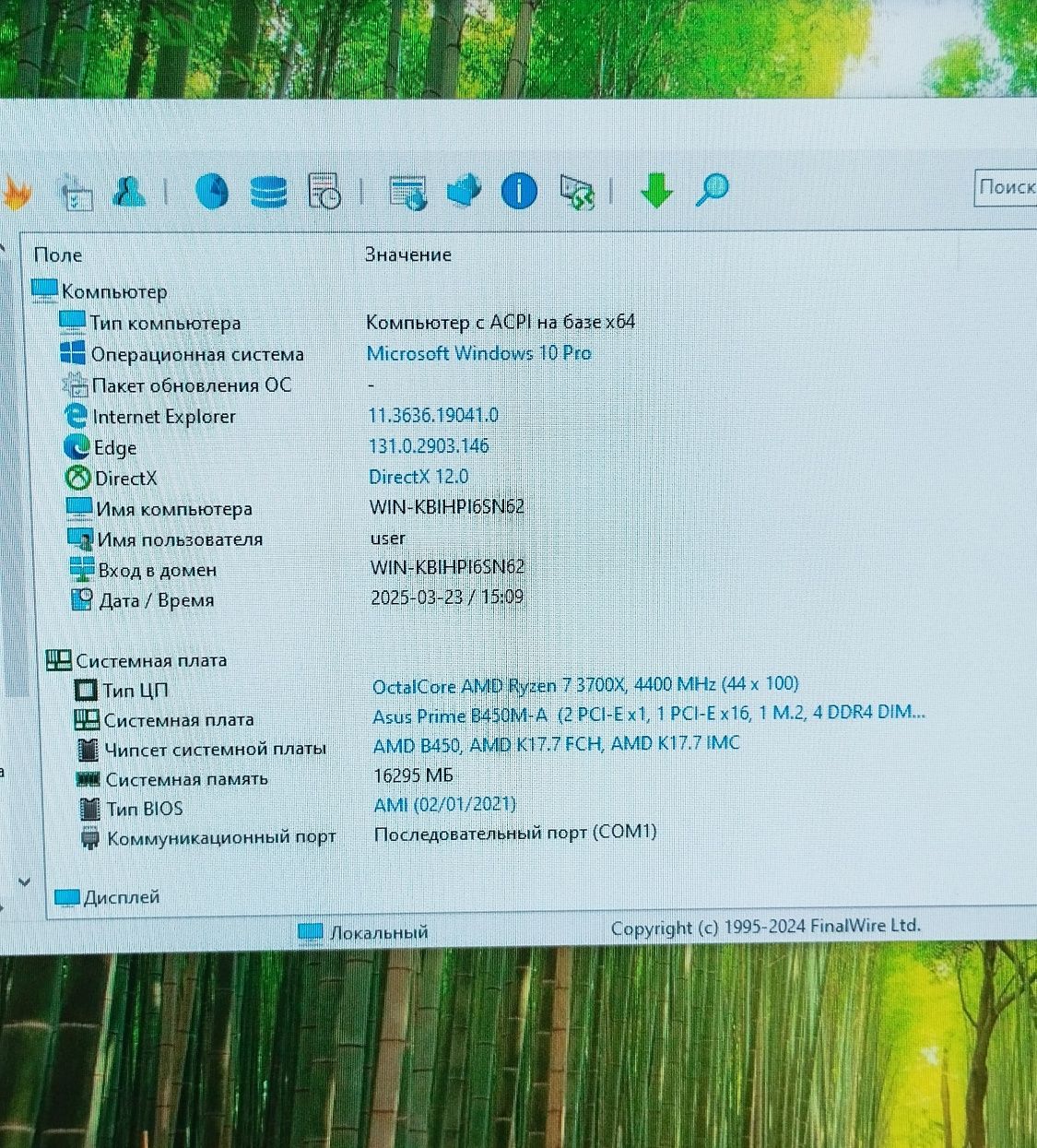Select the Вход в домен field label
The width and height of the screenshot is (1037, 1148).
(158, 570)
